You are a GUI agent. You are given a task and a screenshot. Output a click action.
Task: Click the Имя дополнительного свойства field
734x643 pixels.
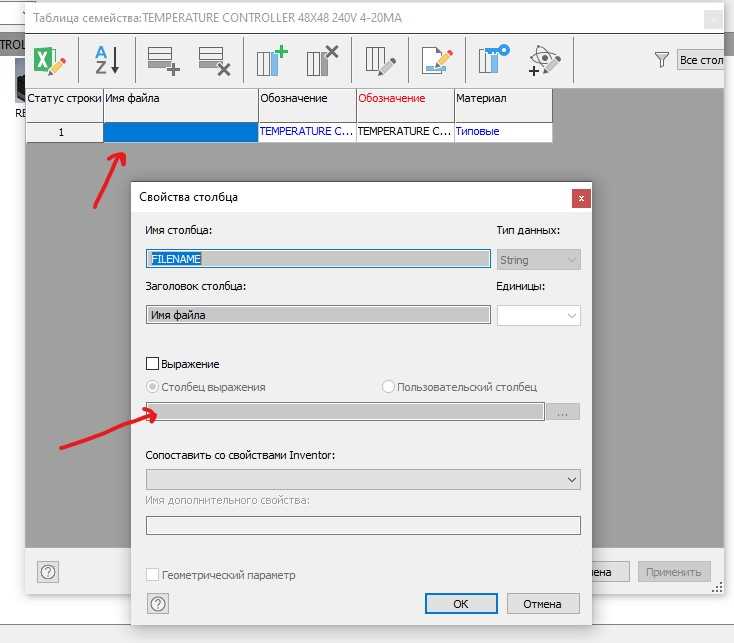[x=363, y=525]
